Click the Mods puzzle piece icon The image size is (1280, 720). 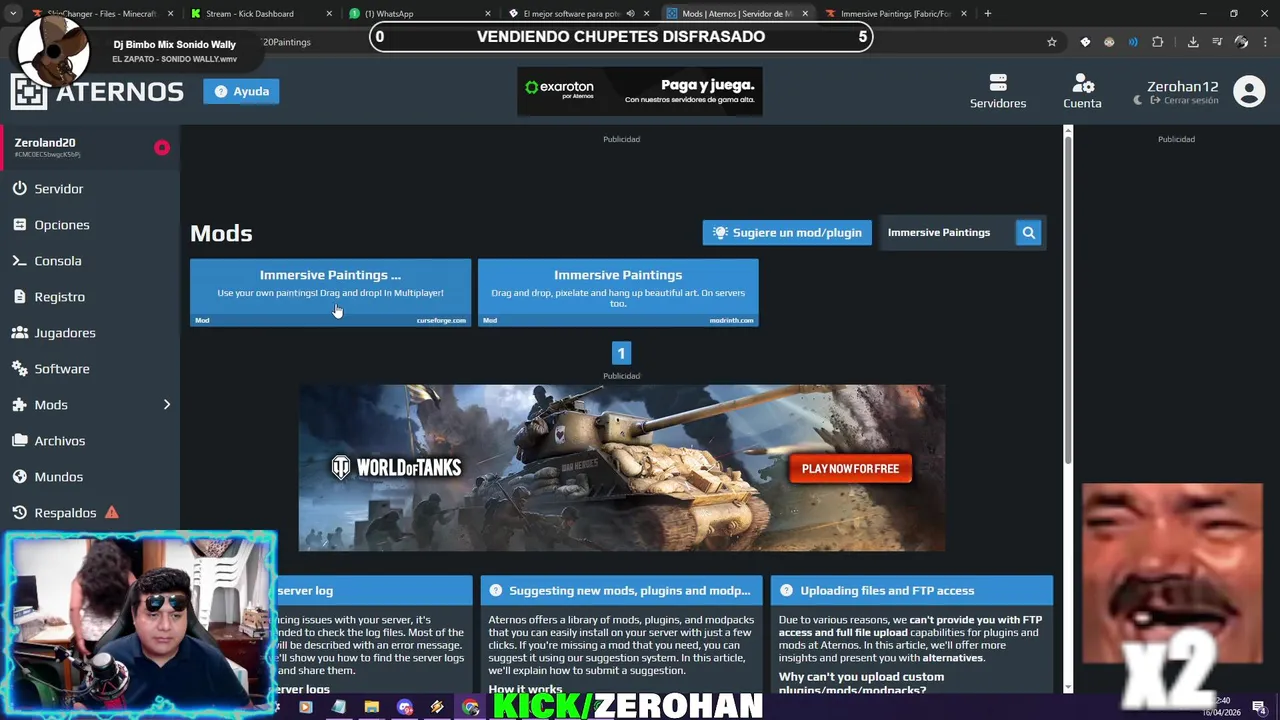tap(20, 405)
